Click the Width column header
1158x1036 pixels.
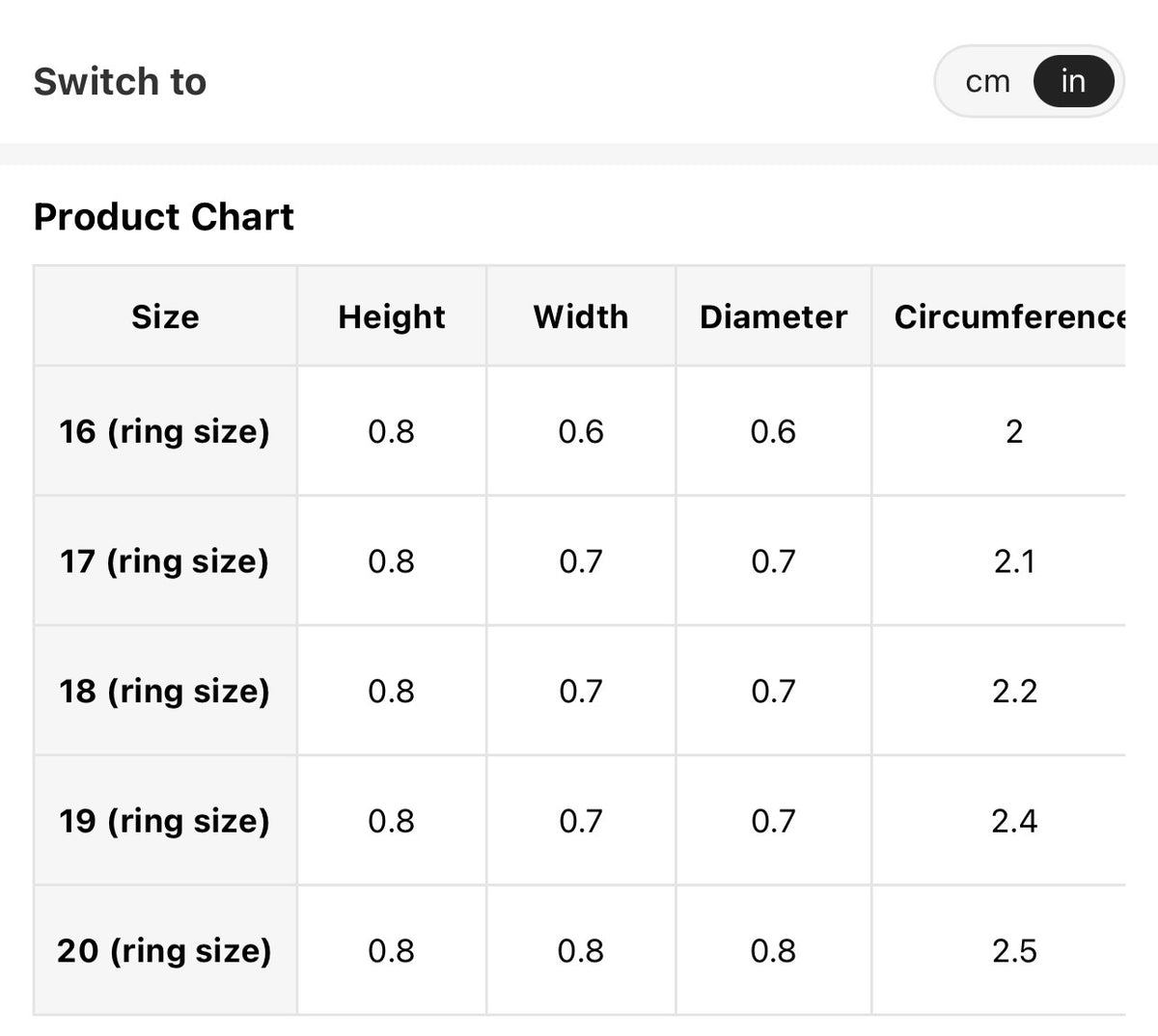581,316
